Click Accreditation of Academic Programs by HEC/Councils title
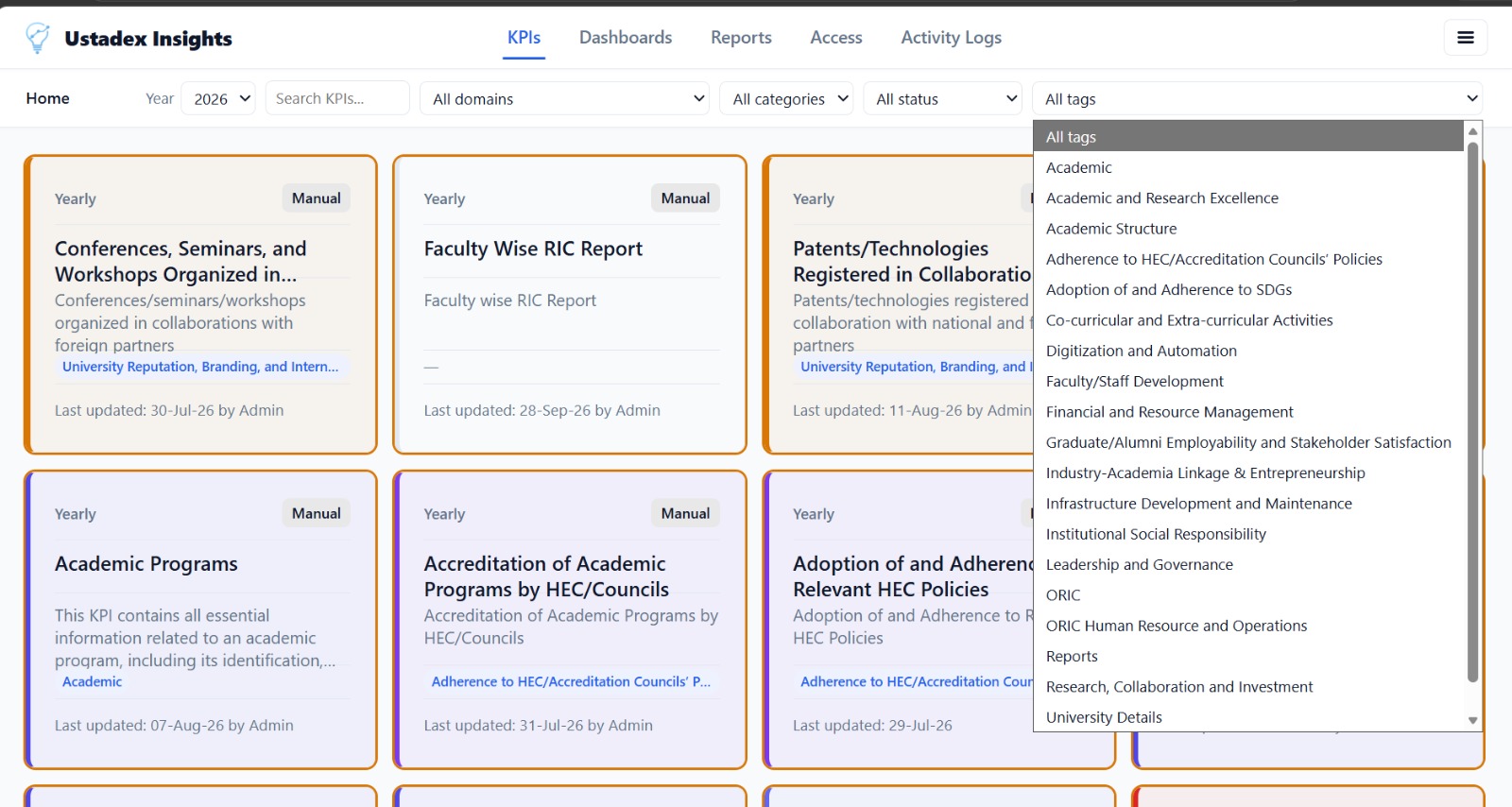The width and height of the screenshot is (1512, 807). tap(546, 576)
